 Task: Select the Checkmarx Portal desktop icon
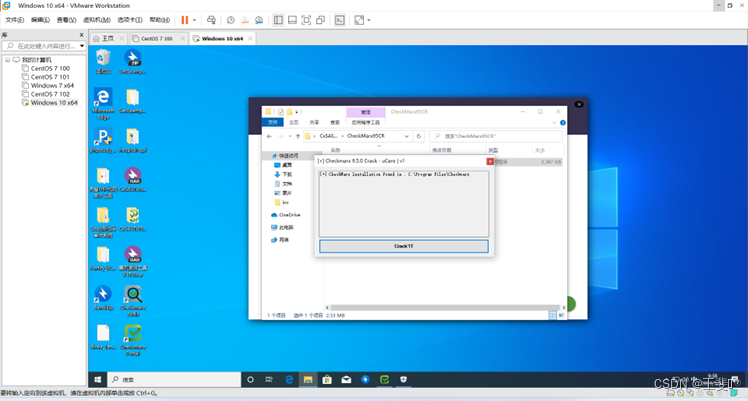click(133, 340)
